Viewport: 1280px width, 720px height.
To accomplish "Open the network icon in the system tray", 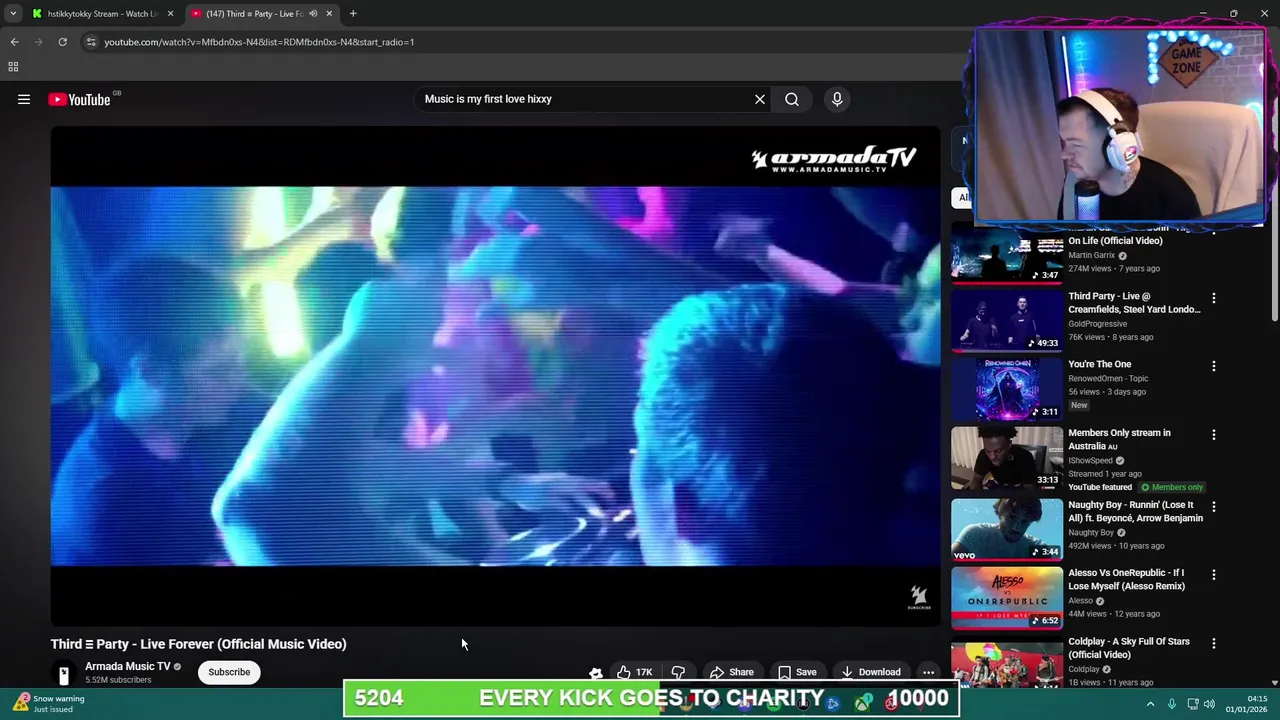I will tap(1191, 704).
